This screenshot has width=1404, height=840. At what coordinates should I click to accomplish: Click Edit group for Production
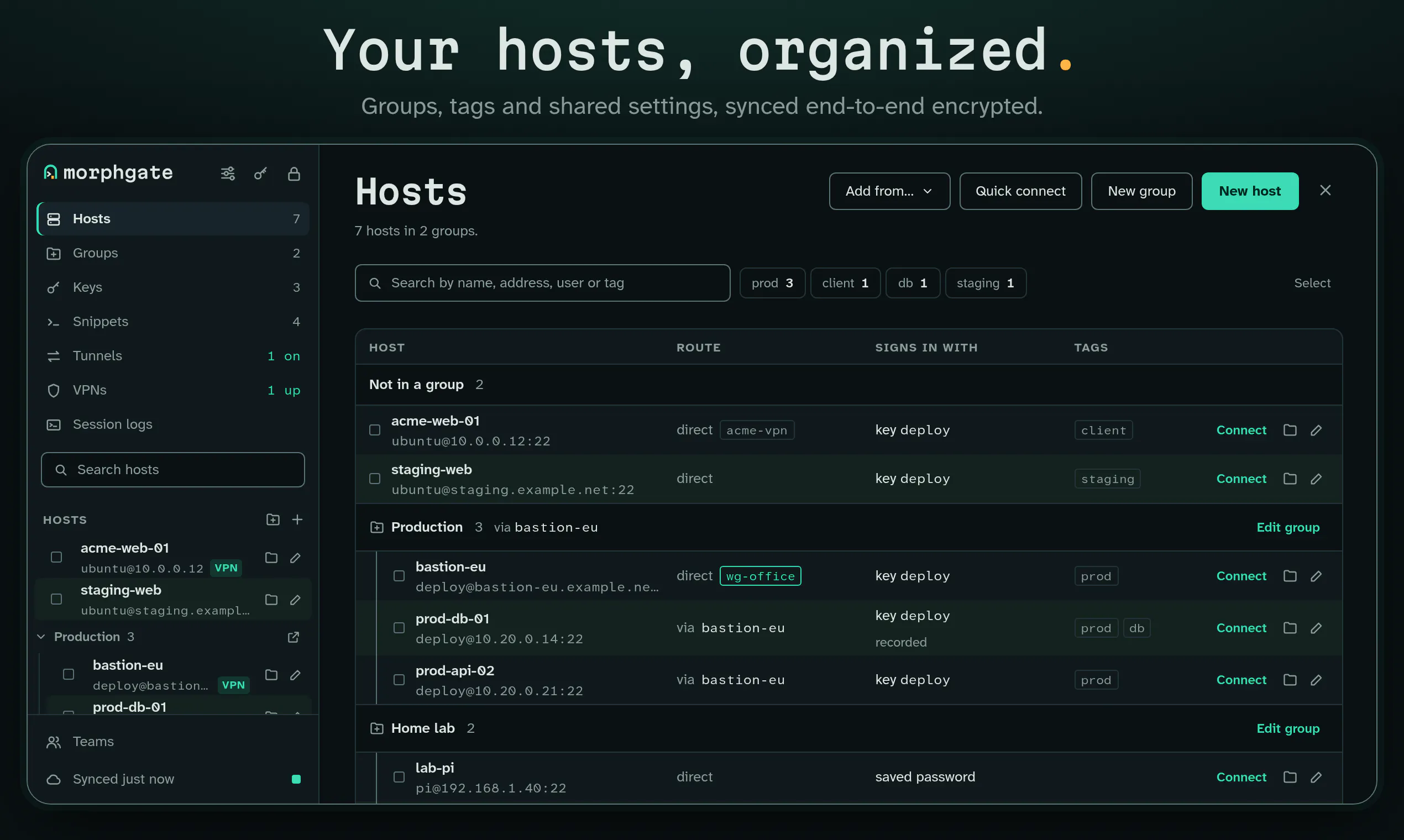point(1287,528)
